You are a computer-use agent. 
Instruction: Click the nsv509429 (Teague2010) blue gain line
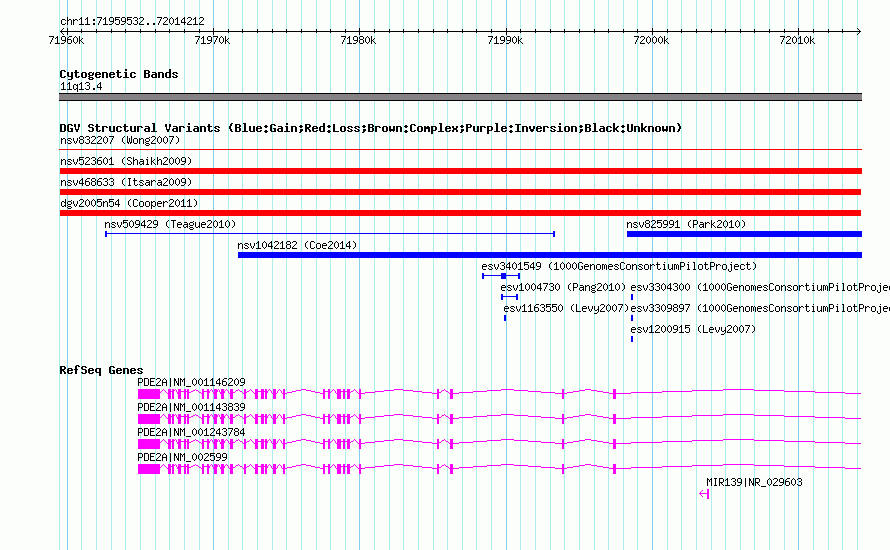pyautogui.click(x=330, y=234)
